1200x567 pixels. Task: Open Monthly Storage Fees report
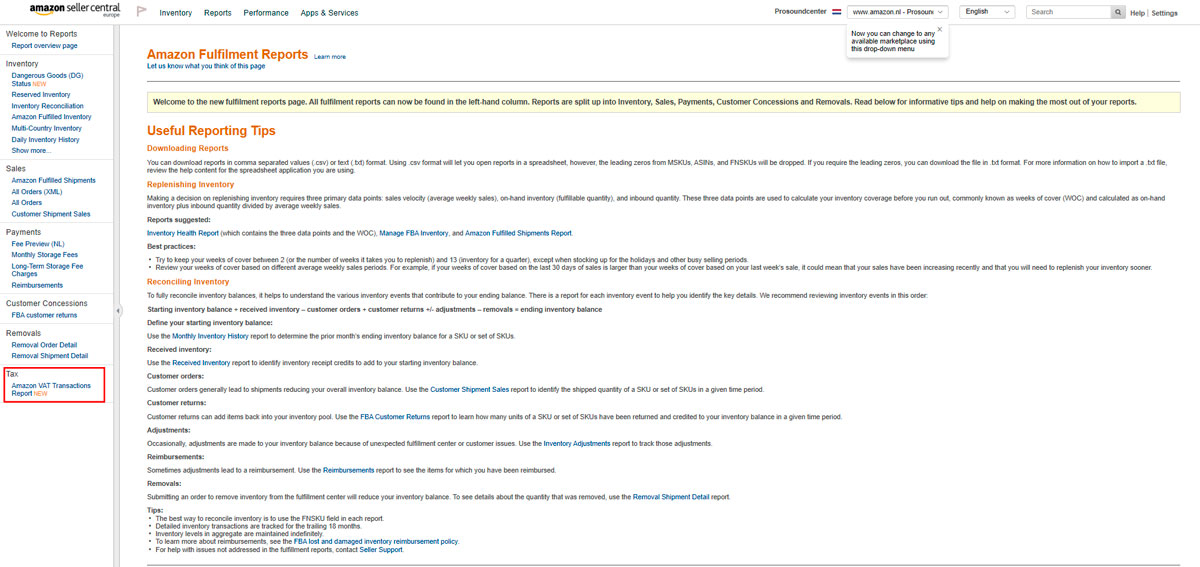tap(45, 255)
